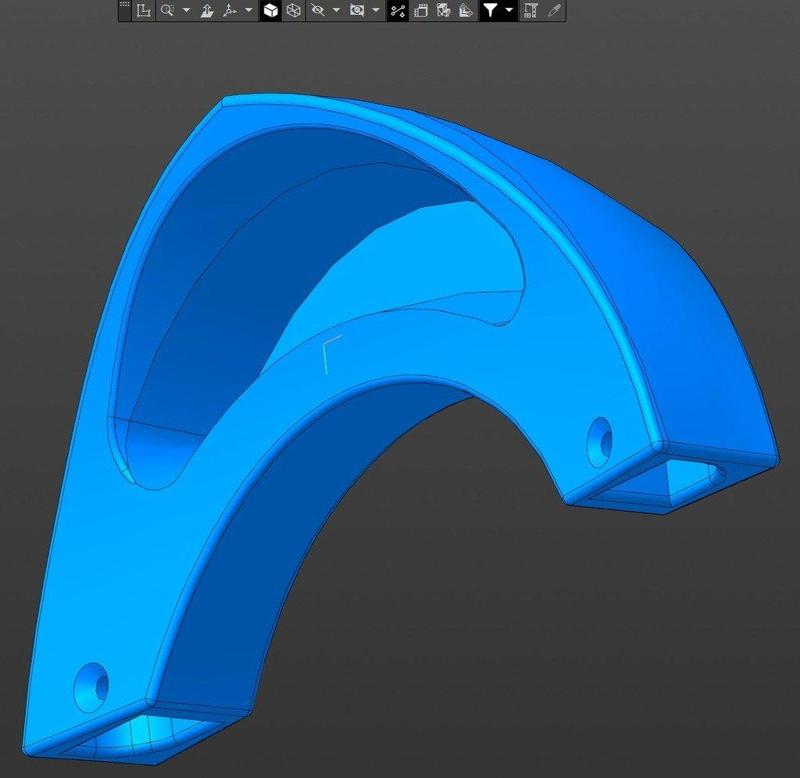
Task: Click the selection filter funnel icon
Action: pos(490,11)
